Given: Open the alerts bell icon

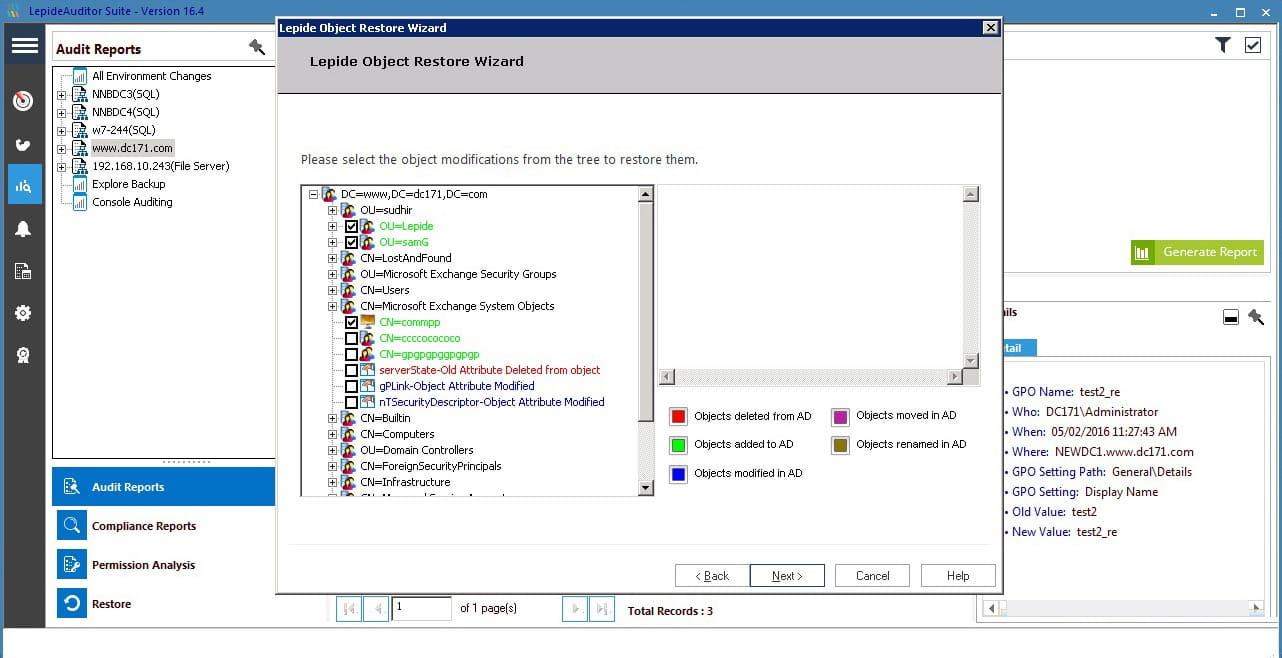Looking at the screenshot, I should tap(24, 229).
